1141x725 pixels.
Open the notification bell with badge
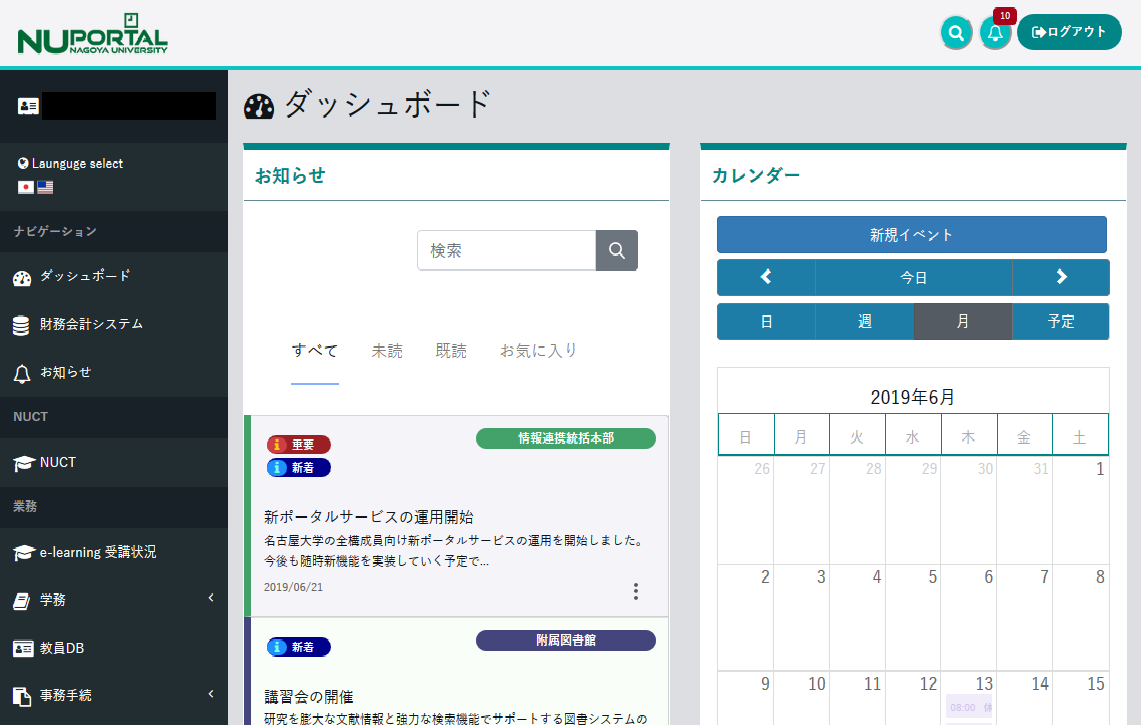pyautogui.click(x=995, y=33)
